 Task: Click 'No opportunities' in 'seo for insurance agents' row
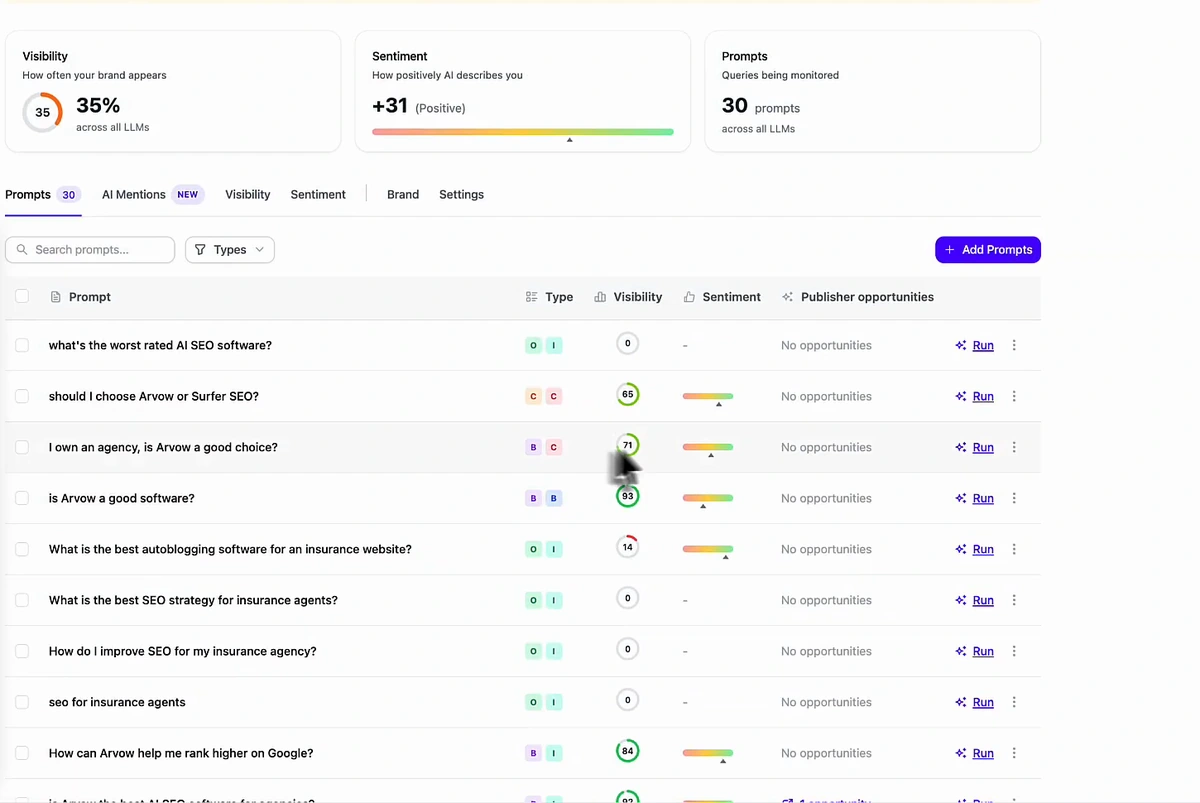826,702
